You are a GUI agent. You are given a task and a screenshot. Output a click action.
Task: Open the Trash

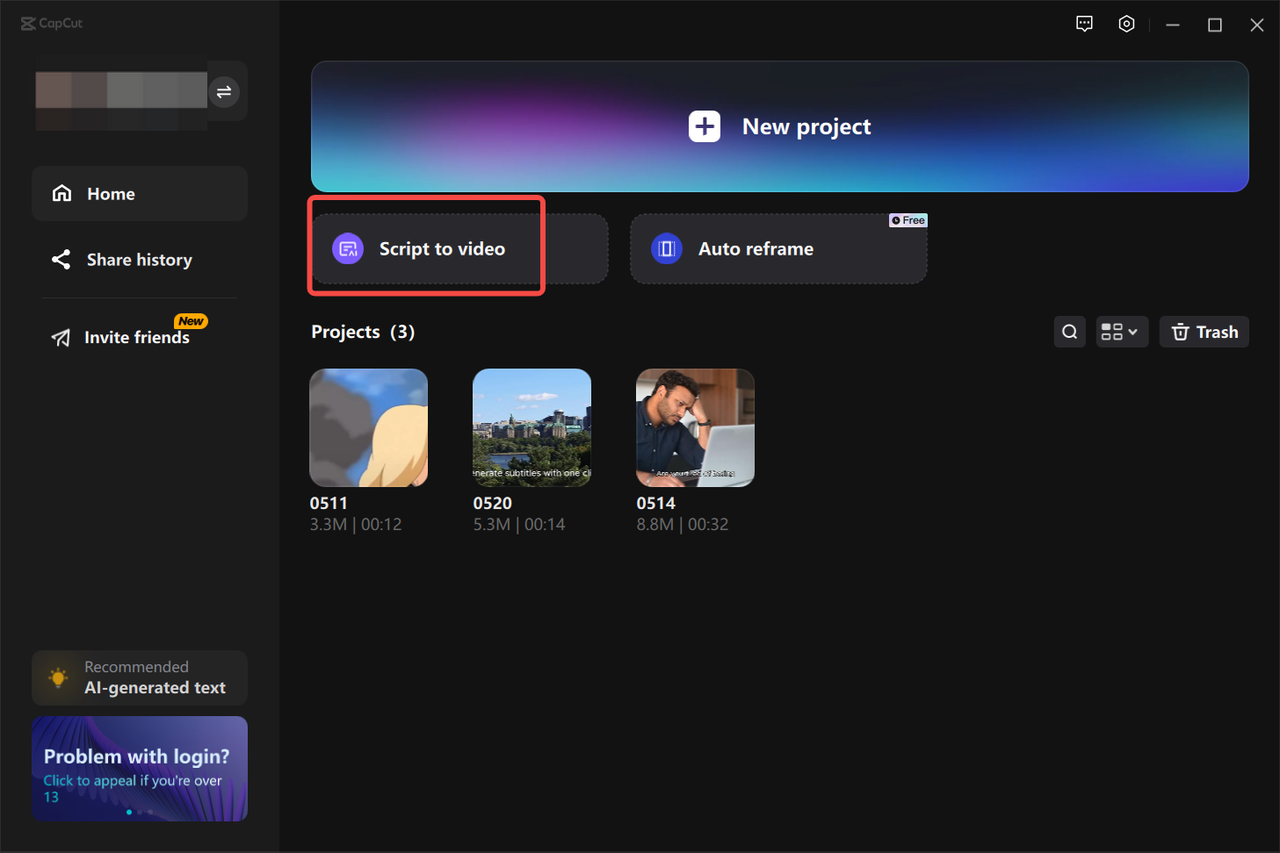pyautogui.click(x=1204, y=331)
